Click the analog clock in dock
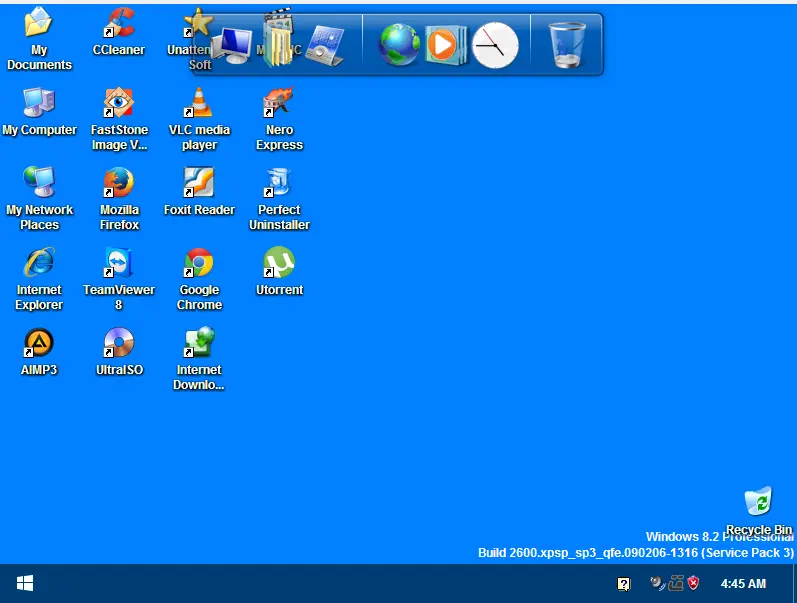 point(495,45)
